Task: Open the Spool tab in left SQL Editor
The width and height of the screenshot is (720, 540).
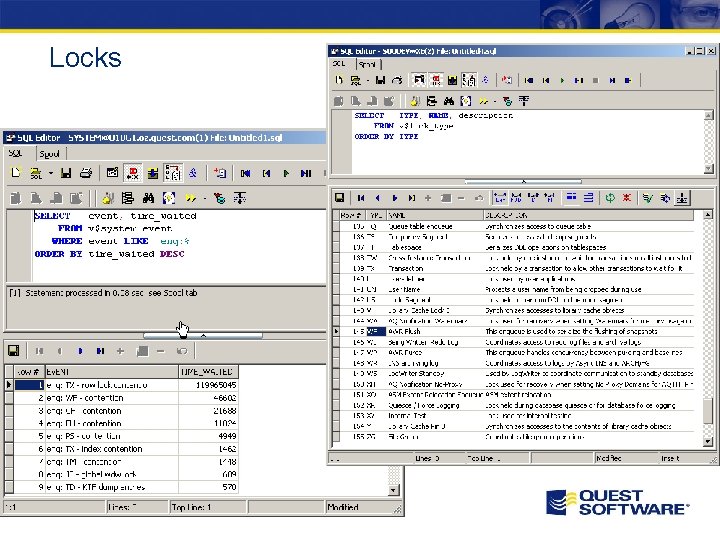Action: (49, 154)
